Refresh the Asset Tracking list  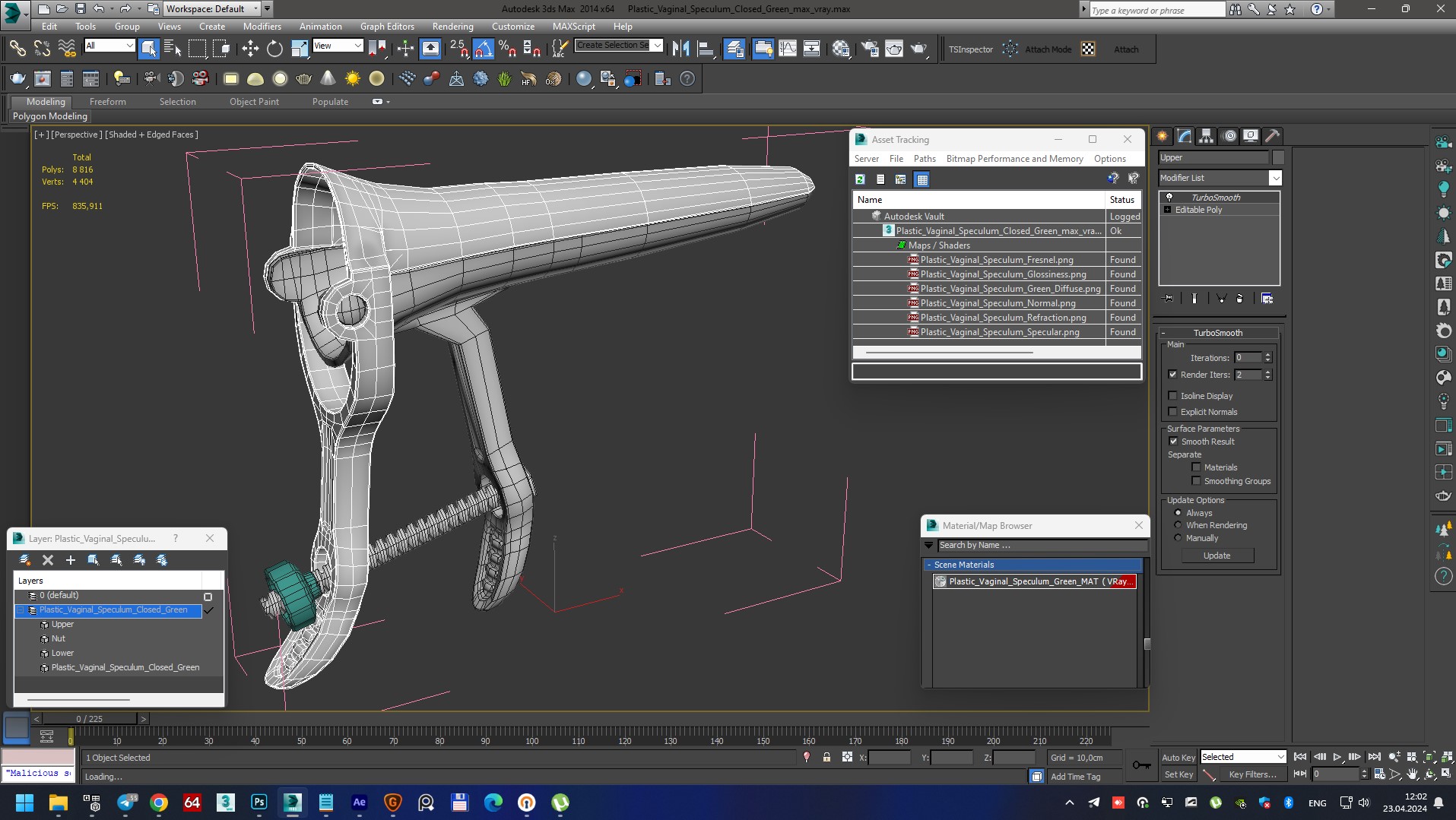click(x=860, y=179)
